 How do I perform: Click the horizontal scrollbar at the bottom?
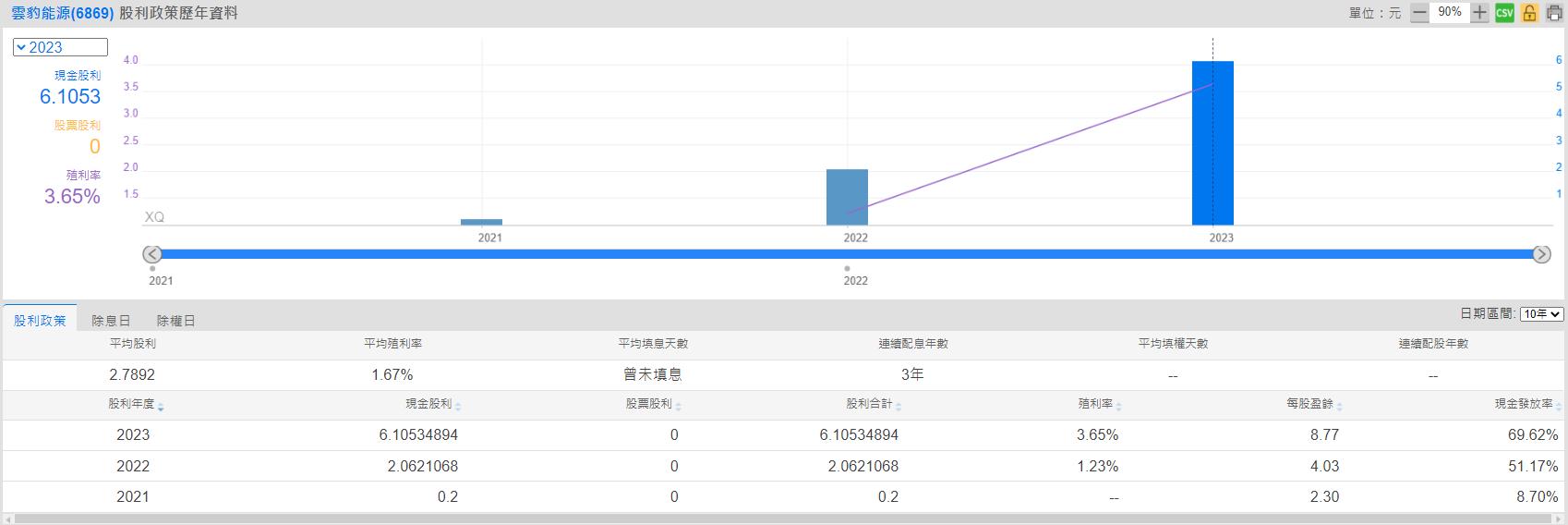784,519
